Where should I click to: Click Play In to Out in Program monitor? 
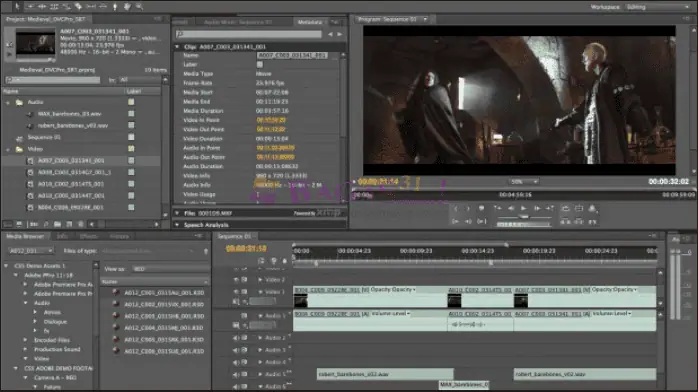[x=481, y=221]
